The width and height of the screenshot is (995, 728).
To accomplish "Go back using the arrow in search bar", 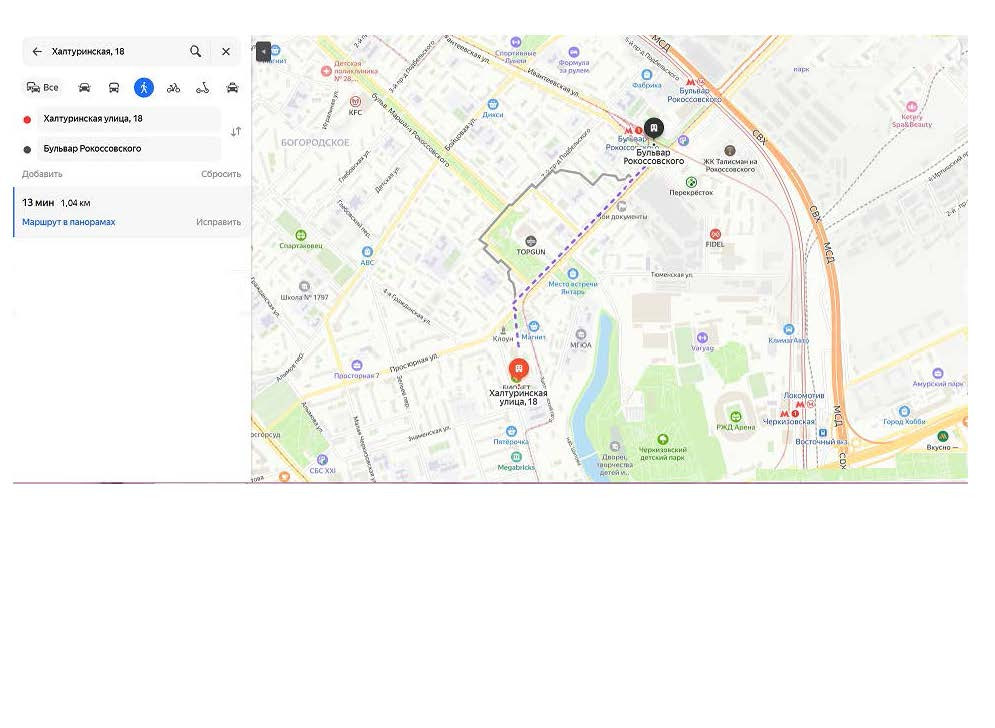I will point(37,51).
